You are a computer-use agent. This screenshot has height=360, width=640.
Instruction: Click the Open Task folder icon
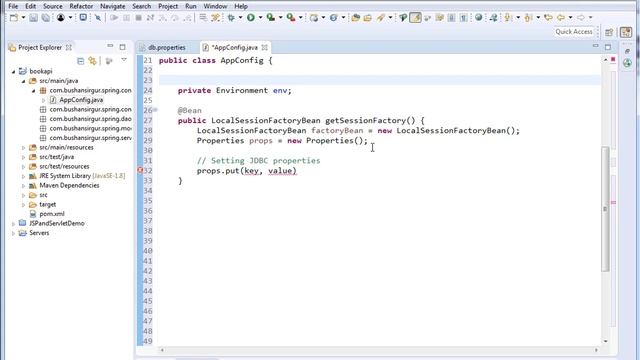click(x=367, y=18)
